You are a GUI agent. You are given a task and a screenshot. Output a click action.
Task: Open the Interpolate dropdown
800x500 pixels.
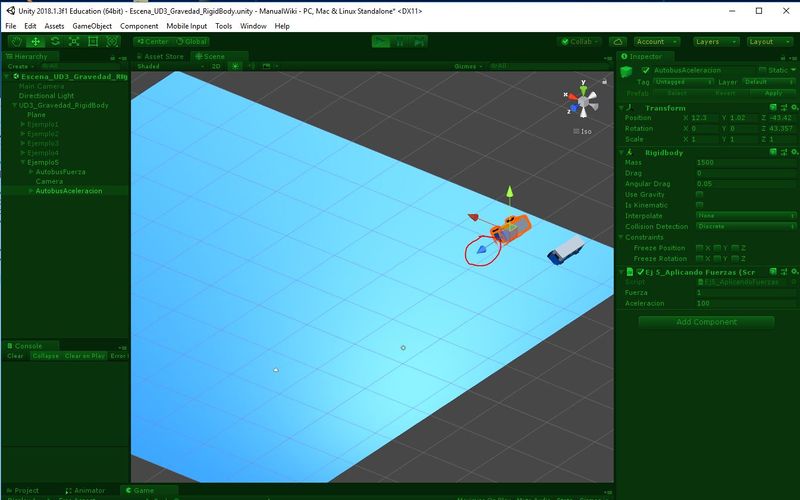[746, 216]
